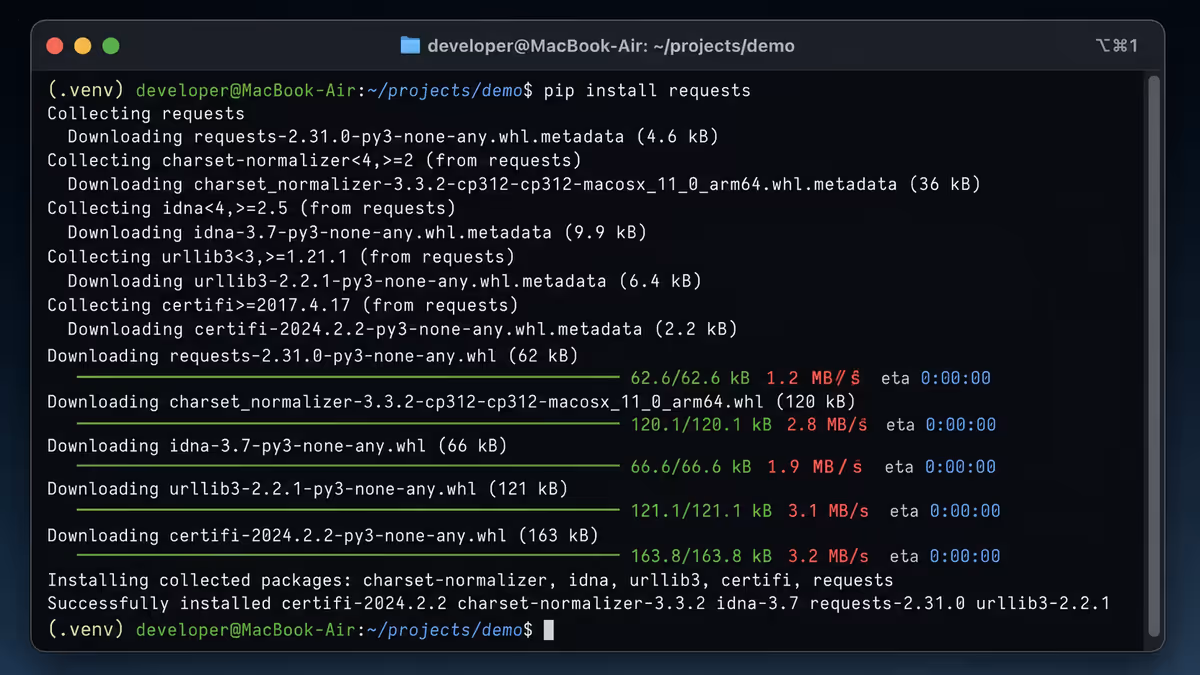Click the progress bar for charset_normalizer download
This screenshot has height=675, width=1200.
pos(348,424)
